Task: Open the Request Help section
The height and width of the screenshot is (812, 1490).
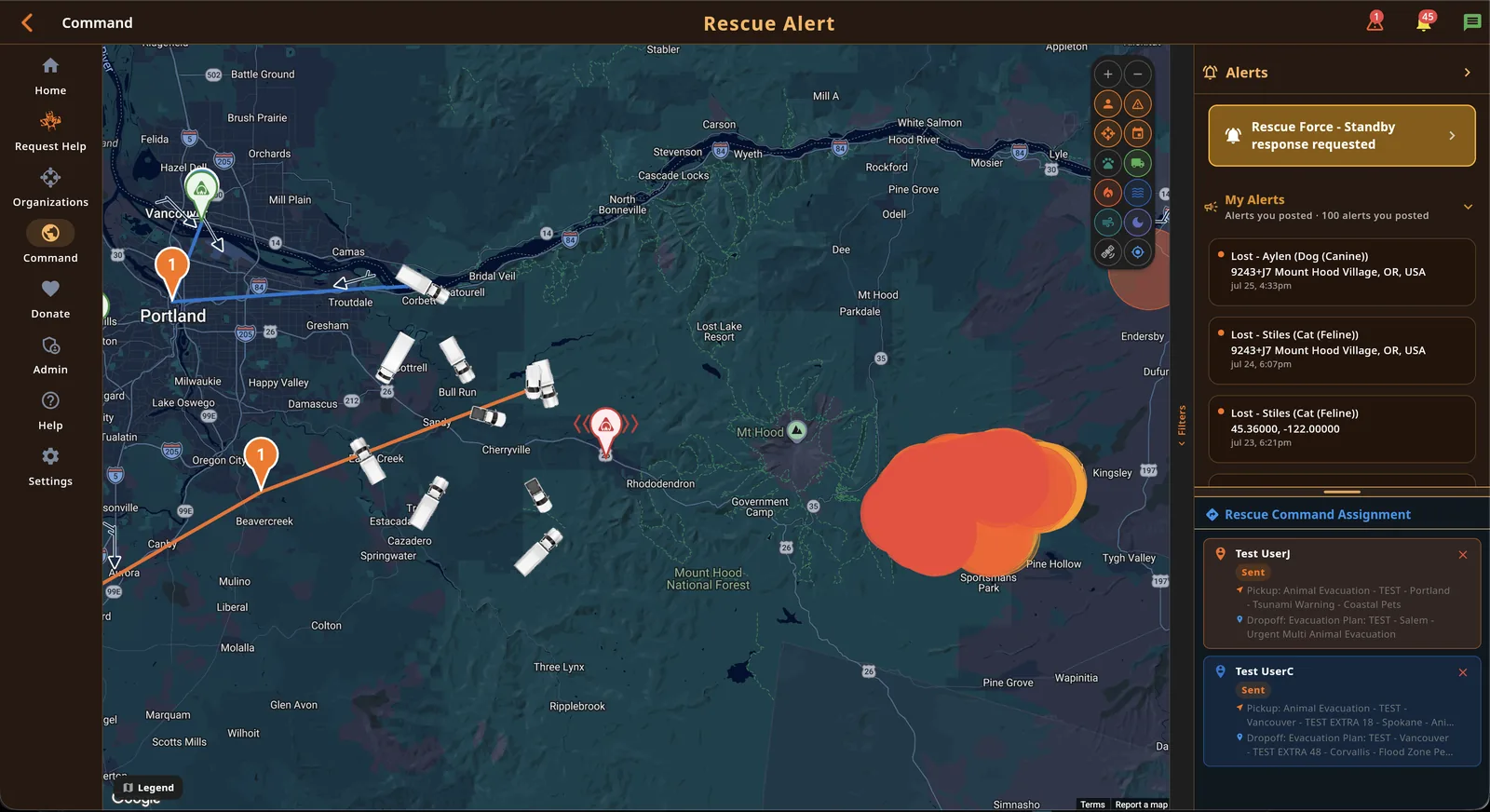Action: coord(50,132)
